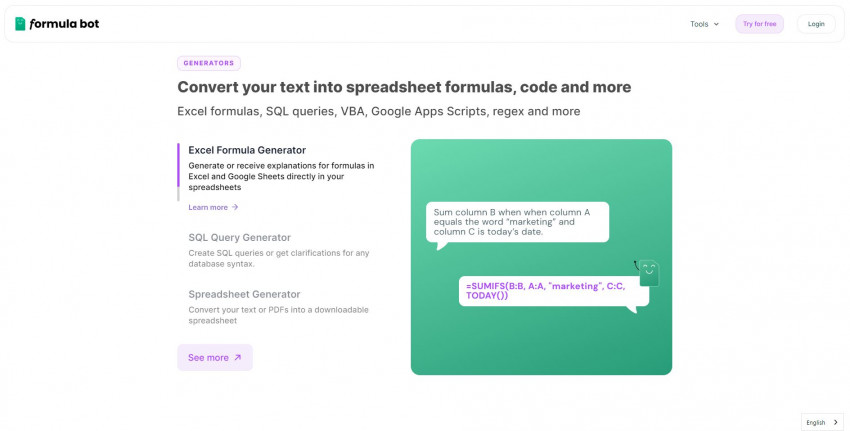This screenshot has width=850, height=431.
Task: Open the Learn more link
Action: coord(208,207)
